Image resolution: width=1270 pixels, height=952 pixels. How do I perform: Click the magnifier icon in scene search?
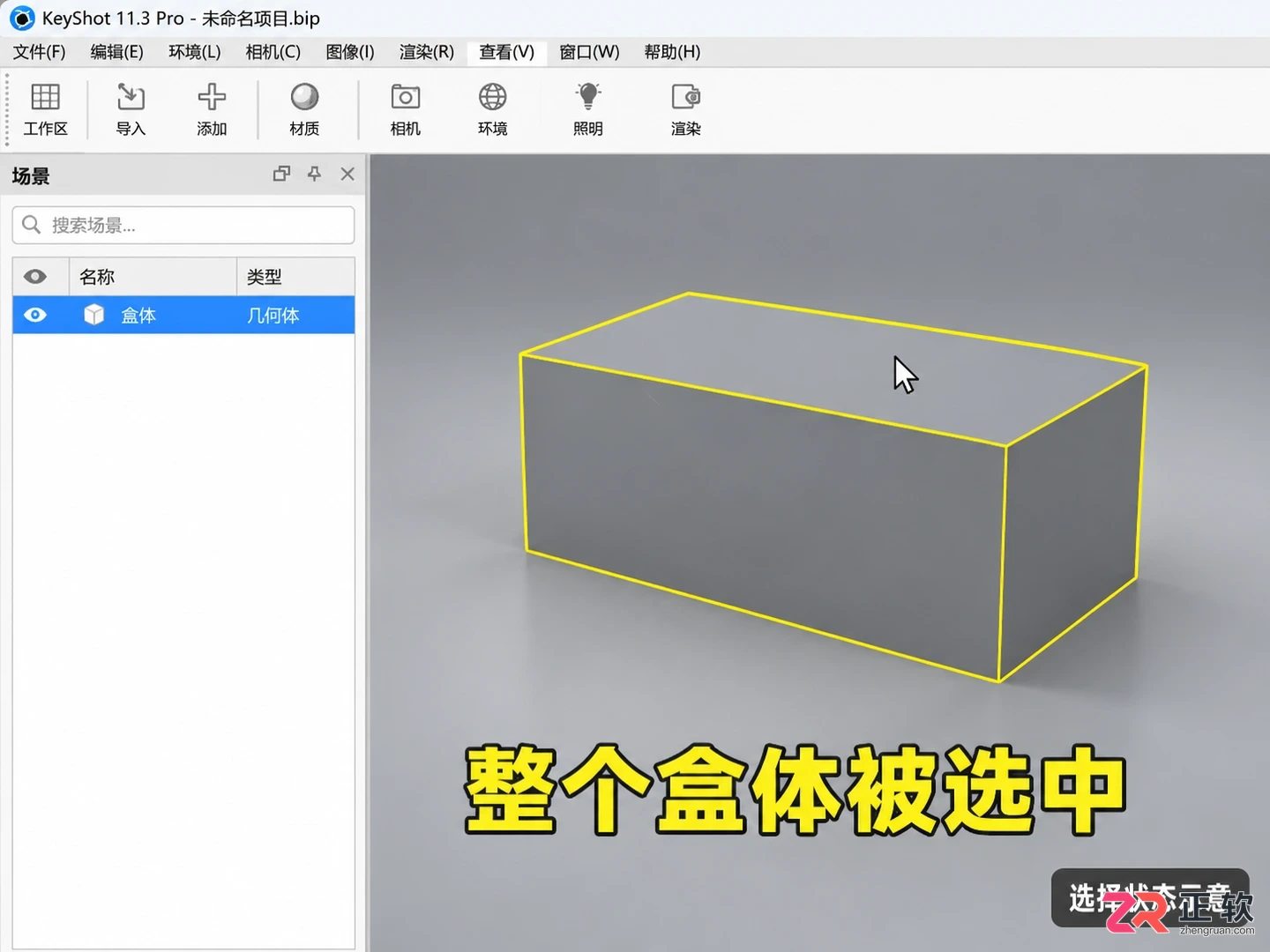click(32, 225)
